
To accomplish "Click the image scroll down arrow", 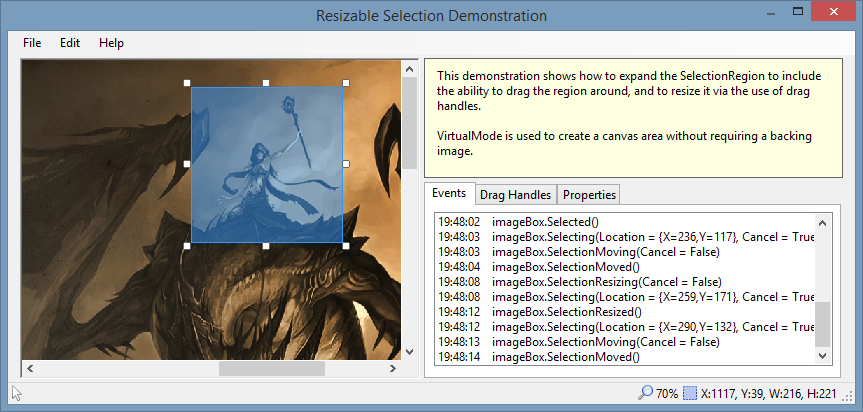I will tap(409, 351).
